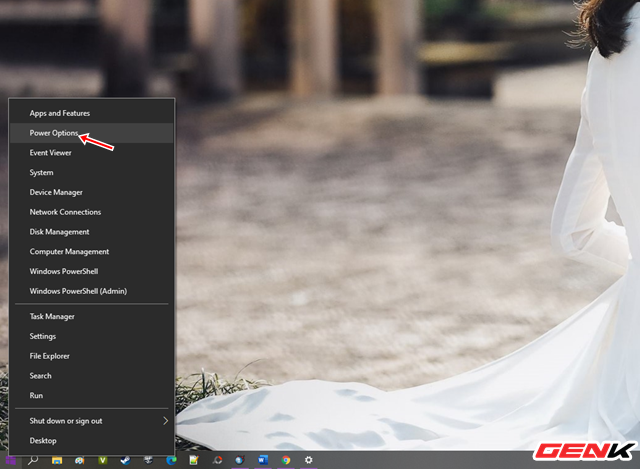Click the green V icon on taskbar
The width and height of the screenshot is (640, 469).
(x=104, y=461)
